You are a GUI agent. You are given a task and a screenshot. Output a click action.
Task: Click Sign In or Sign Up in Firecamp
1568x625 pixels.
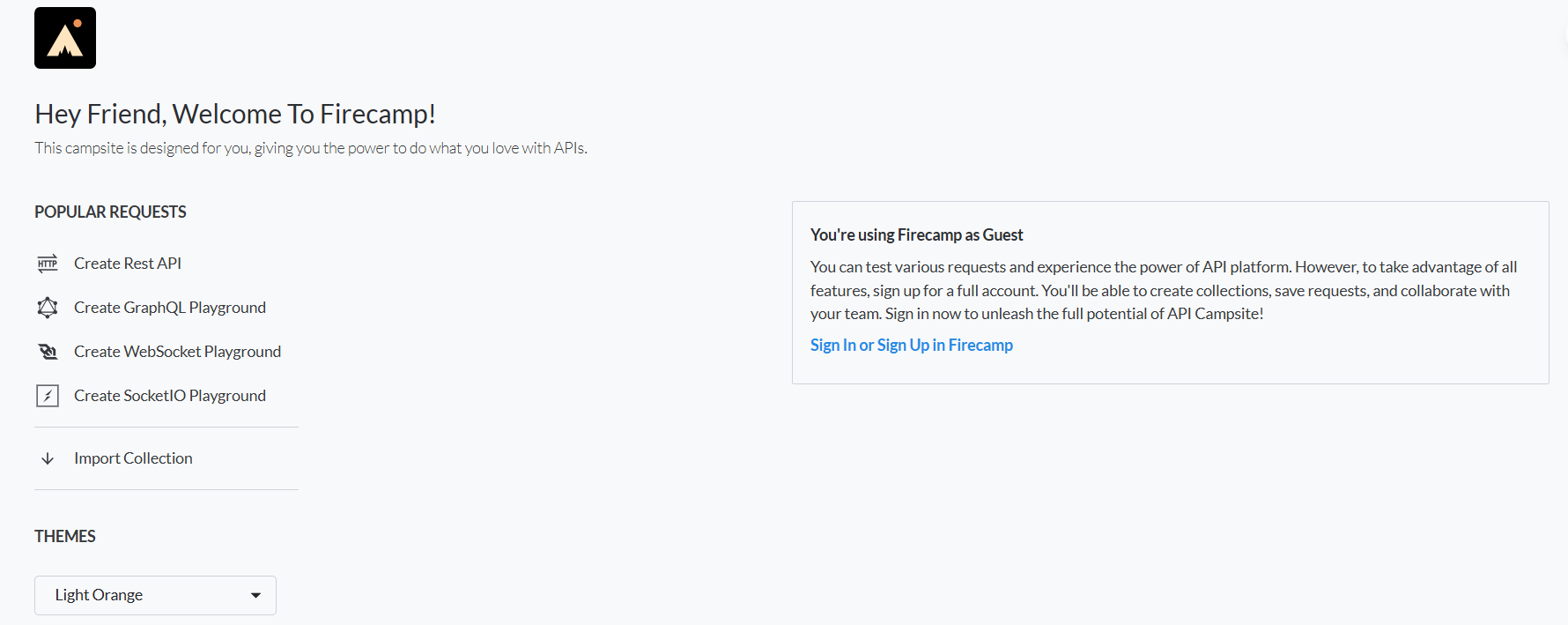(911, 345)
